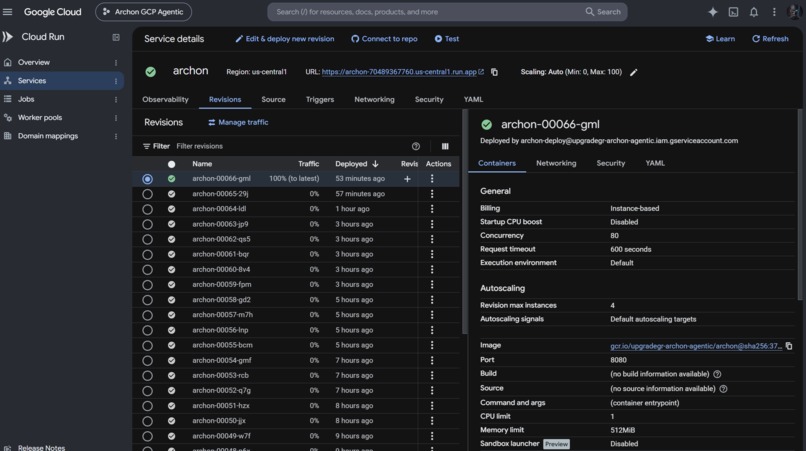Switch to Observability tab

(x=166, y=100)
